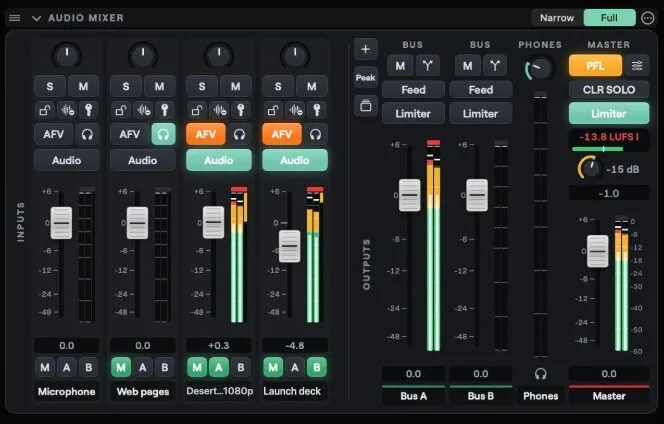Enable AFV on Web pages channel
Image resolution: width=664 pixels, height=424 pixels.
(x=130, y=134)
